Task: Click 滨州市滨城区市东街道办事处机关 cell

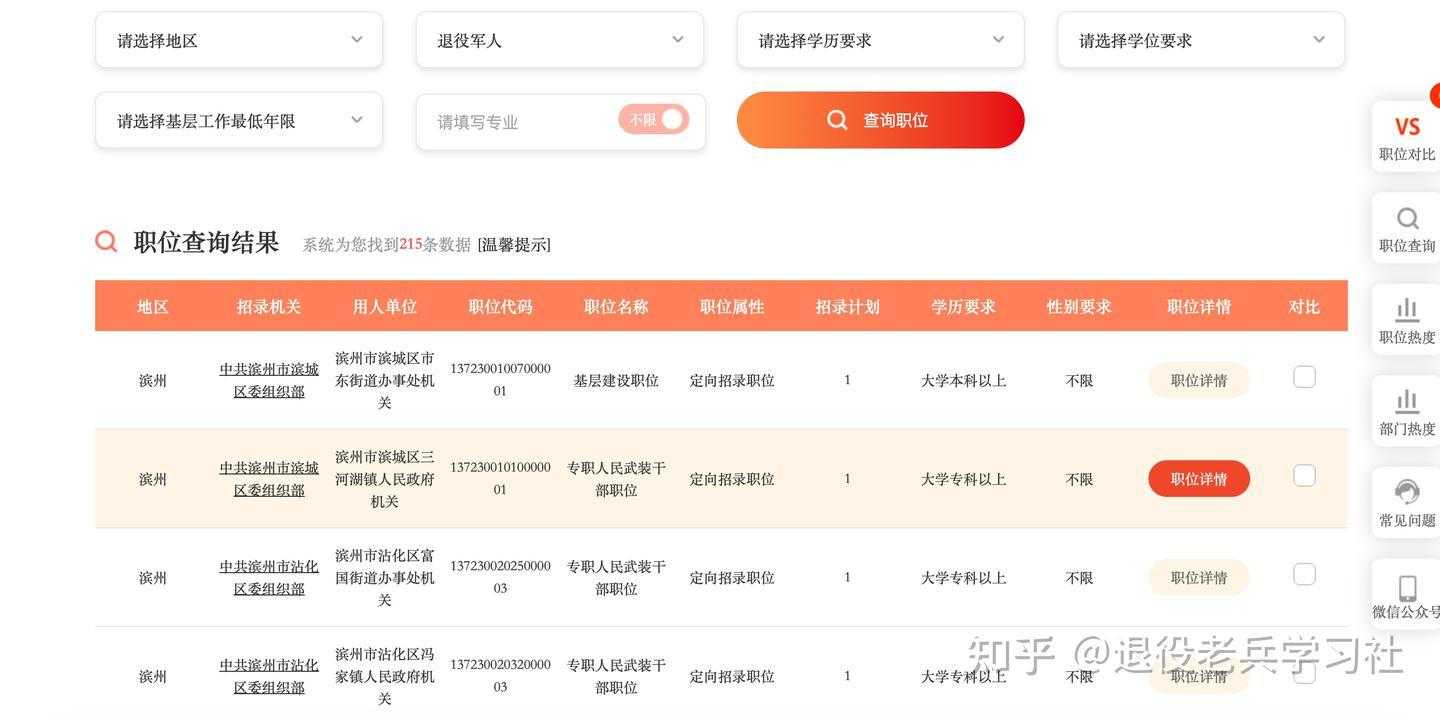Action: click(385, 380)
